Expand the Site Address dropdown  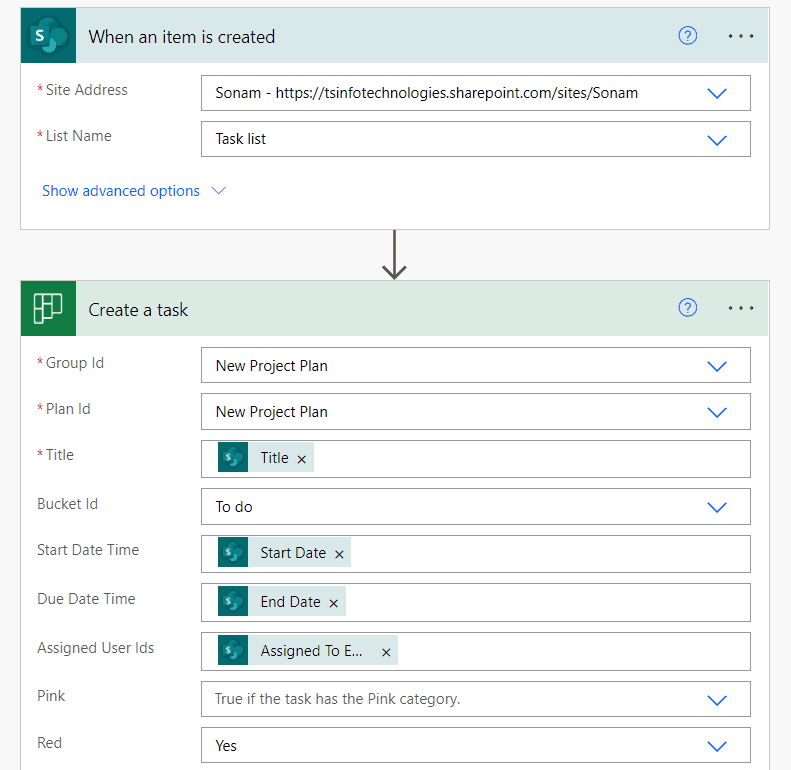tap(716, 93)
